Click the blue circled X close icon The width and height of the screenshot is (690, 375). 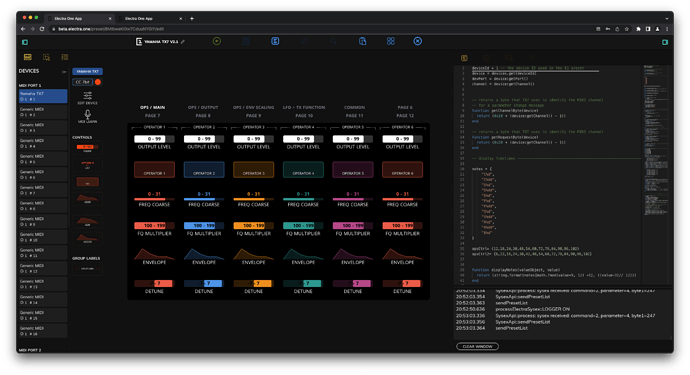[x=418, y=41]
